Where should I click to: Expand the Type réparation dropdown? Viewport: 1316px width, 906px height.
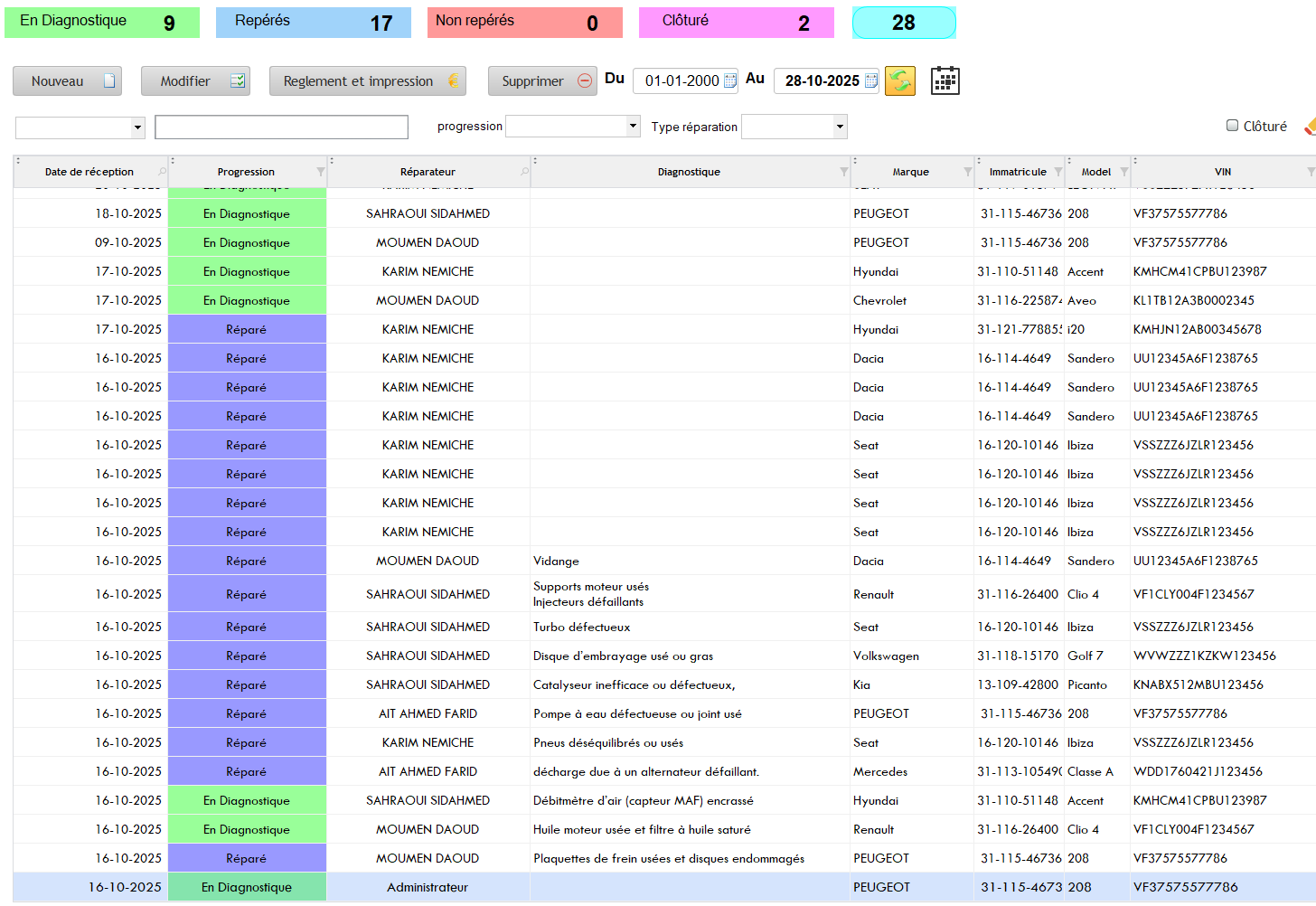(840, 127)
